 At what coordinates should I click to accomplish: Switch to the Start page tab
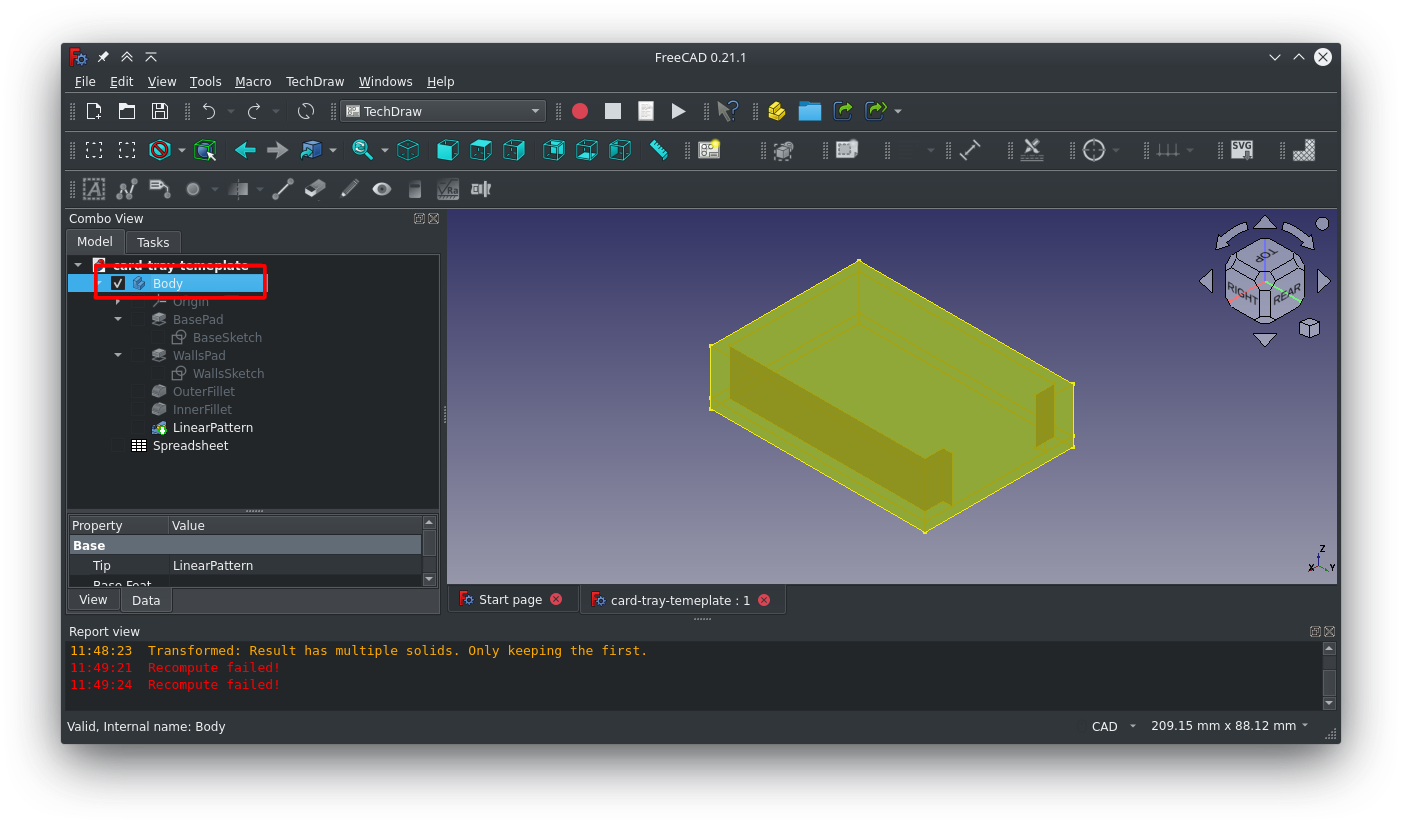click(510, 600)
